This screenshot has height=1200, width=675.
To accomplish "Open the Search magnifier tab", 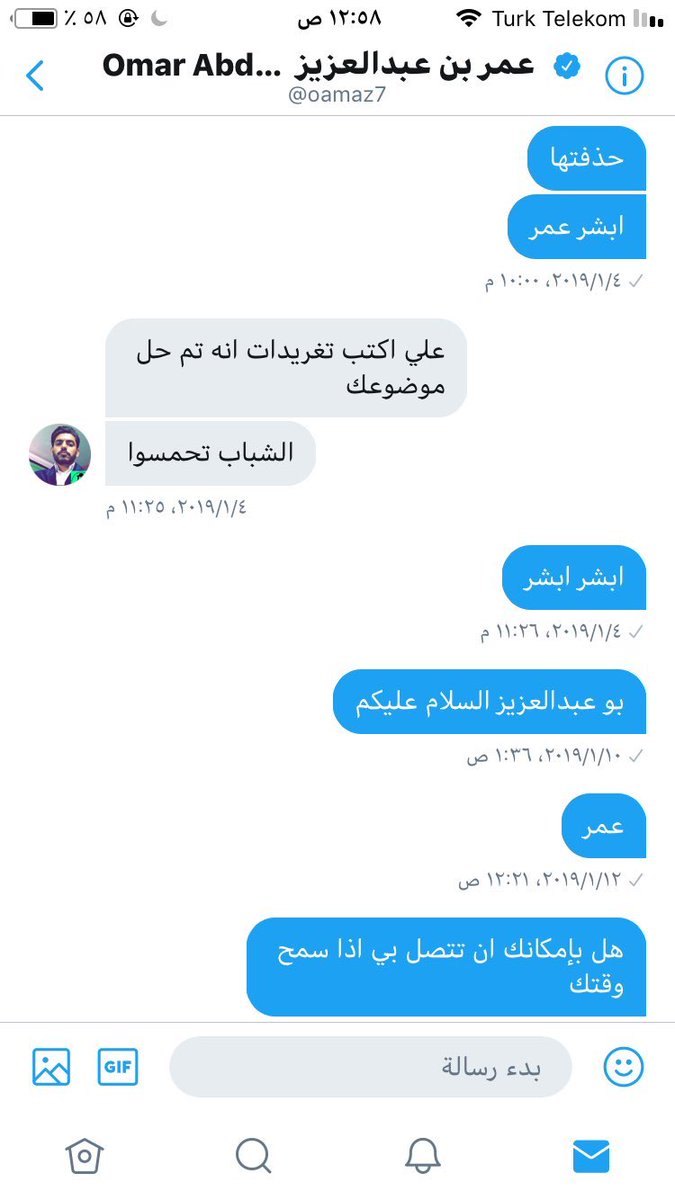I will (254, 1157).
